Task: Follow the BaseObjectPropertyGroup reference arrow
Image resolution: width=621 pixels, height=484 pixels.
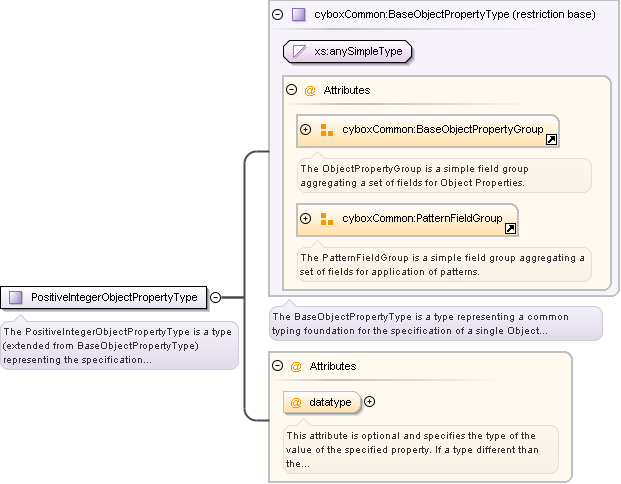Action: (551, 140)
